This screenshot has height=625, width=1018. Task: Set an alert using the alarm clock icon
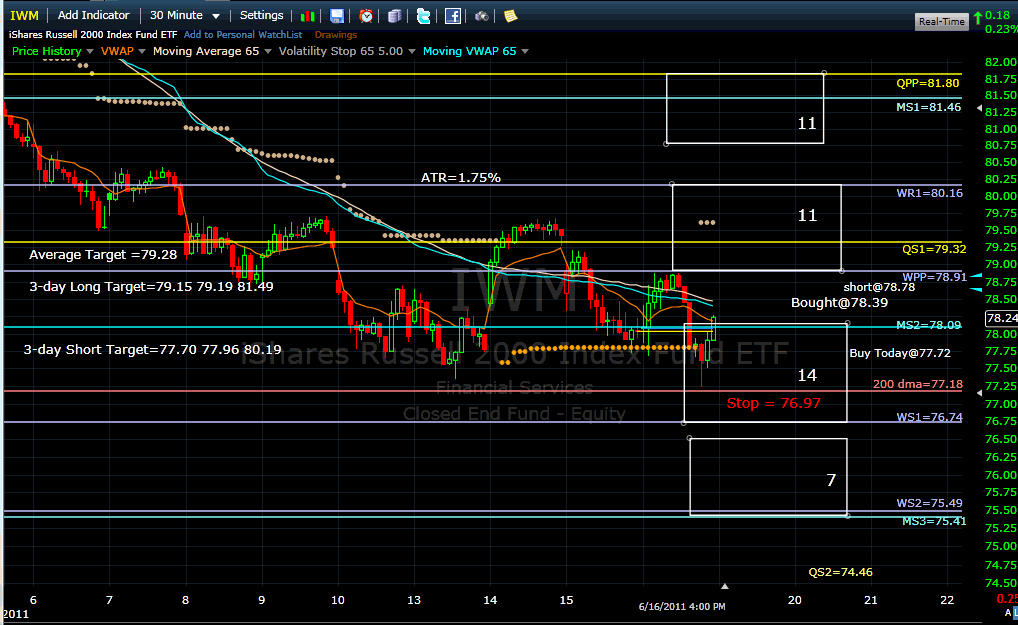(x=366, y=16)
